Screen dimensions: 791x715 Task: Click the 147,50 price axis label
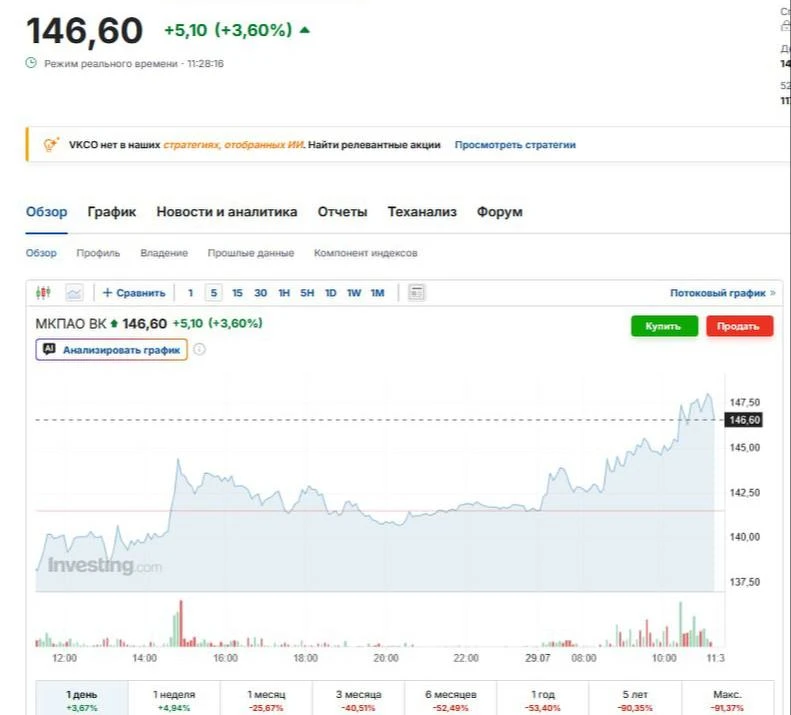(x=745, y=402)
